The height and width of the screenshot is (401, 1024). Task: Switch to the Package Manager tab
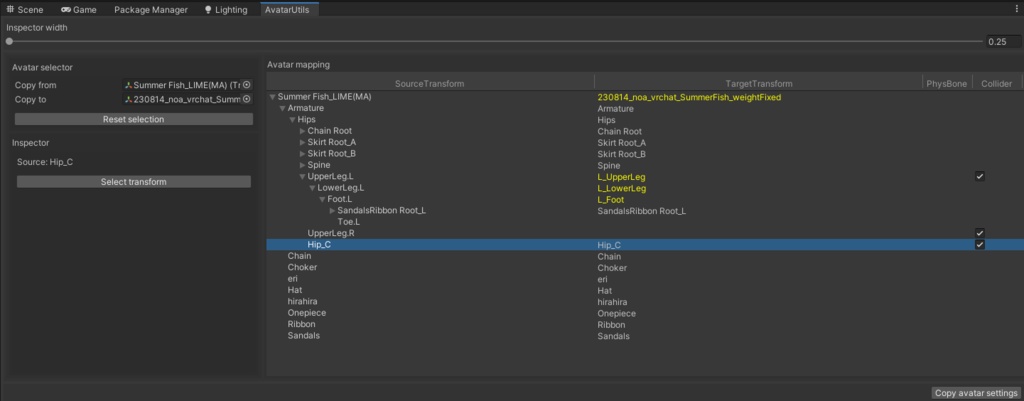click(x=151, y=9)
